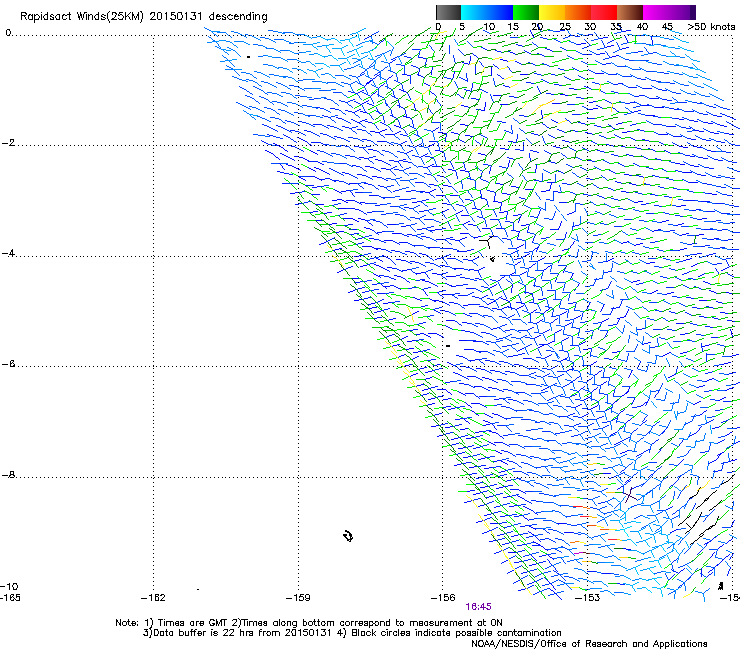Click the longitude axis label '-165'
This screenshot has height=650, width=740.
point(10,598)
